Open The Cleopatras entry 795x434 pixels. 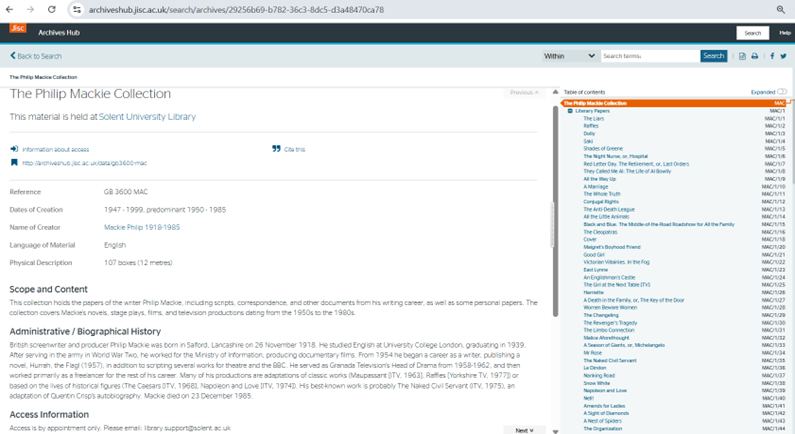pyautogui.click(x=600, y=232)
